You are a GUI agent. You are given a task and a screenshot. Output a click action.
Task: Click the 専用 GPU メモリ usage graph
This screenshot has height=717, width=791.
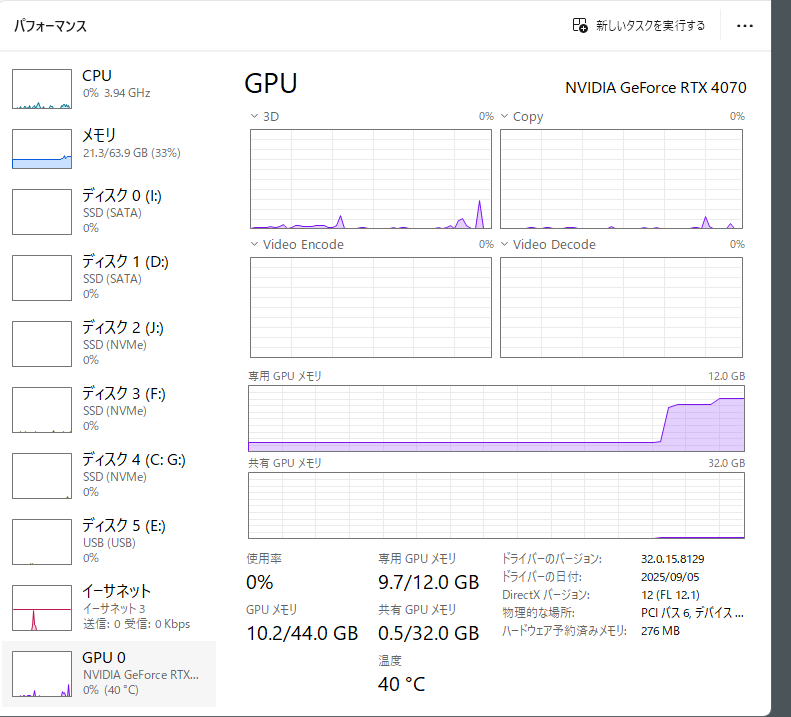(496, 419)
